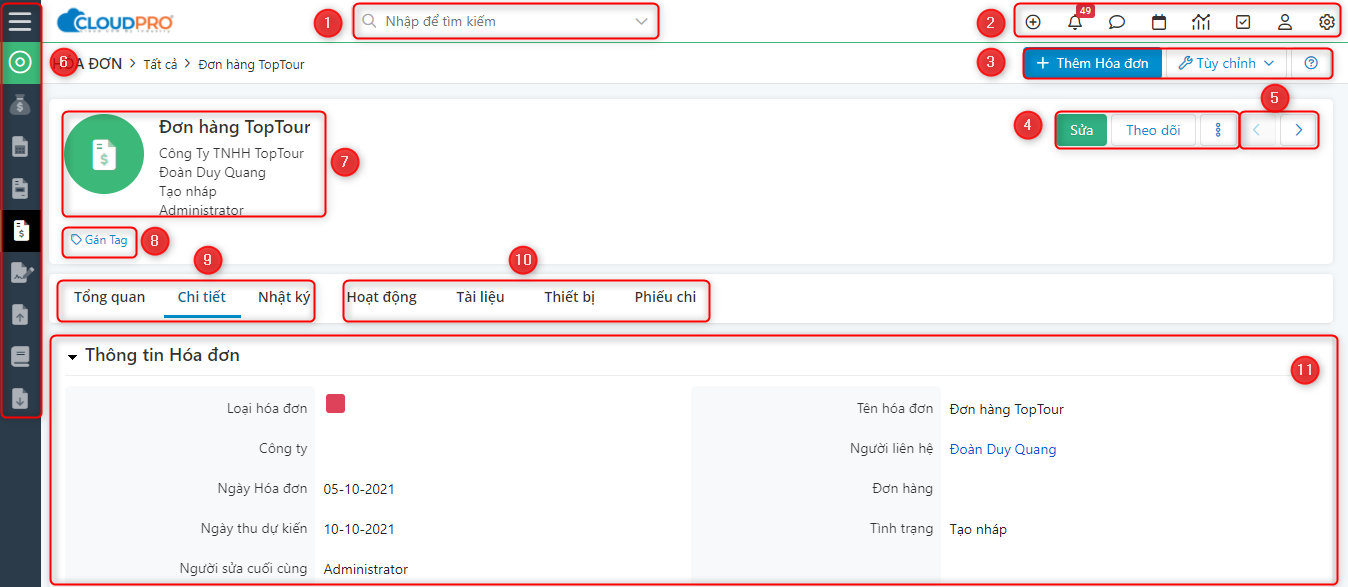The height and width of the screenshot is (587, 1348).
Task: Open the download document module in the sidebar
Action: (x=20, y=398)
